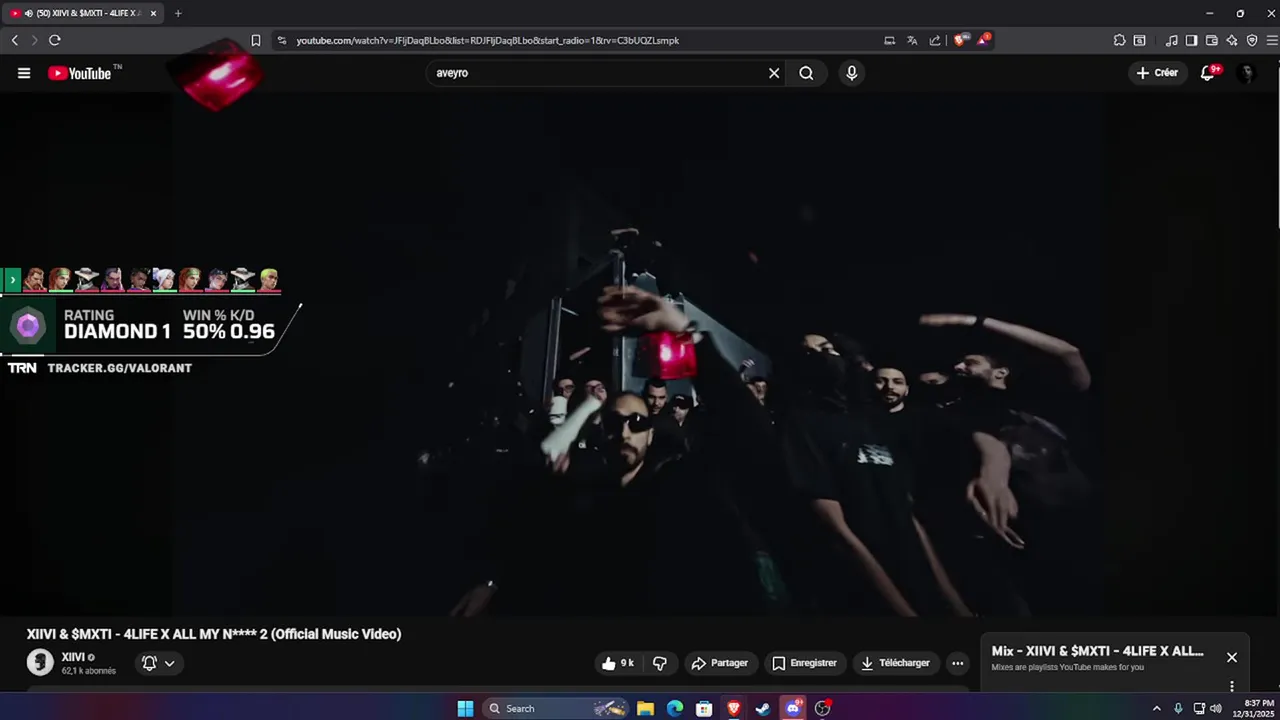This screenshot has height=720, width=1280.
Task: Open Brave VPN shield icon
Action: (x=1252, y=40)
